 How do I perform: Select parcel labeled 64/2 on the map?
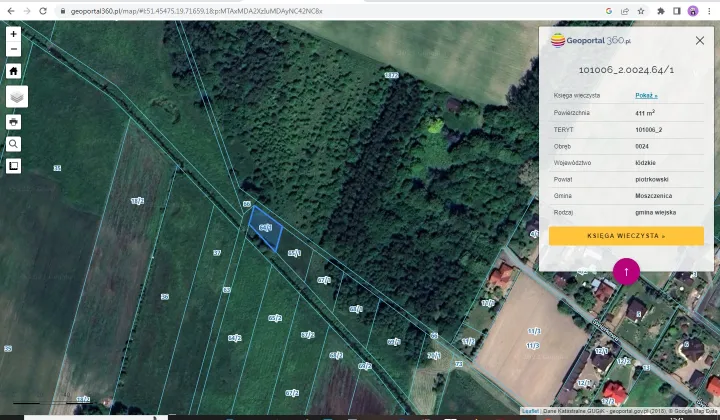coord(235,338)
